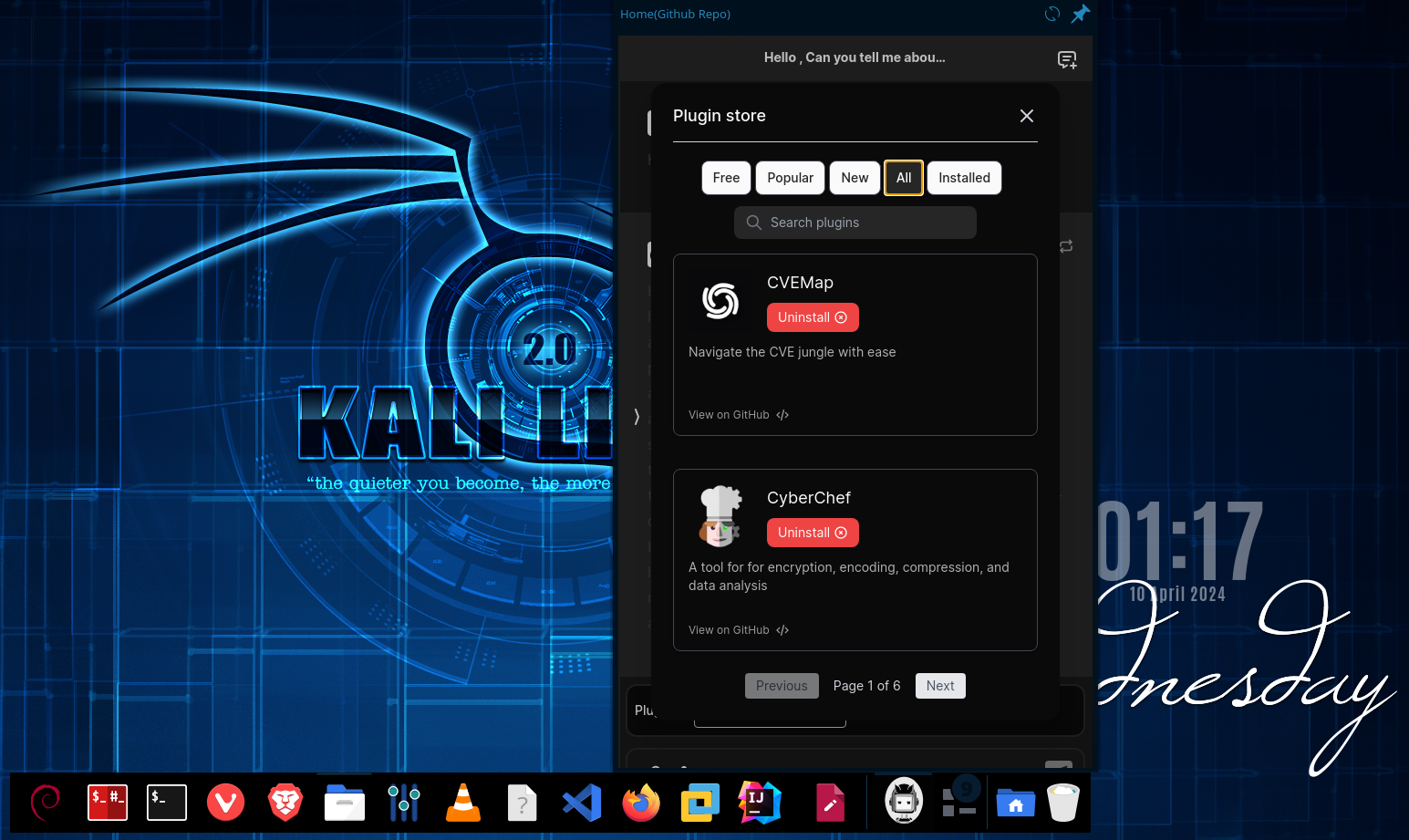Open the file manager in dock
This screenshot has width=1409, height=840.
click(x=345, y=803)
